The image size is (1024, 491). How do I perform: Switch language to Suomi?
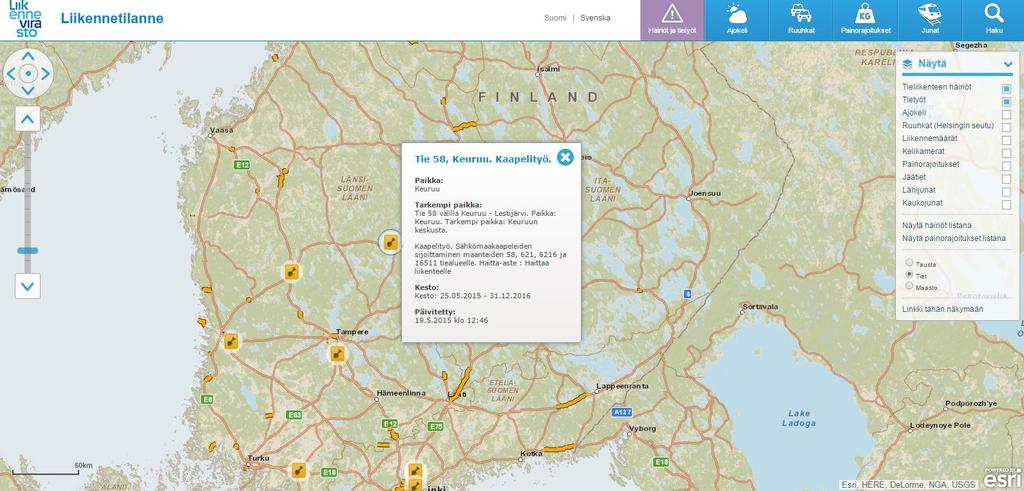pyautogui.click(x=555, y=18)
